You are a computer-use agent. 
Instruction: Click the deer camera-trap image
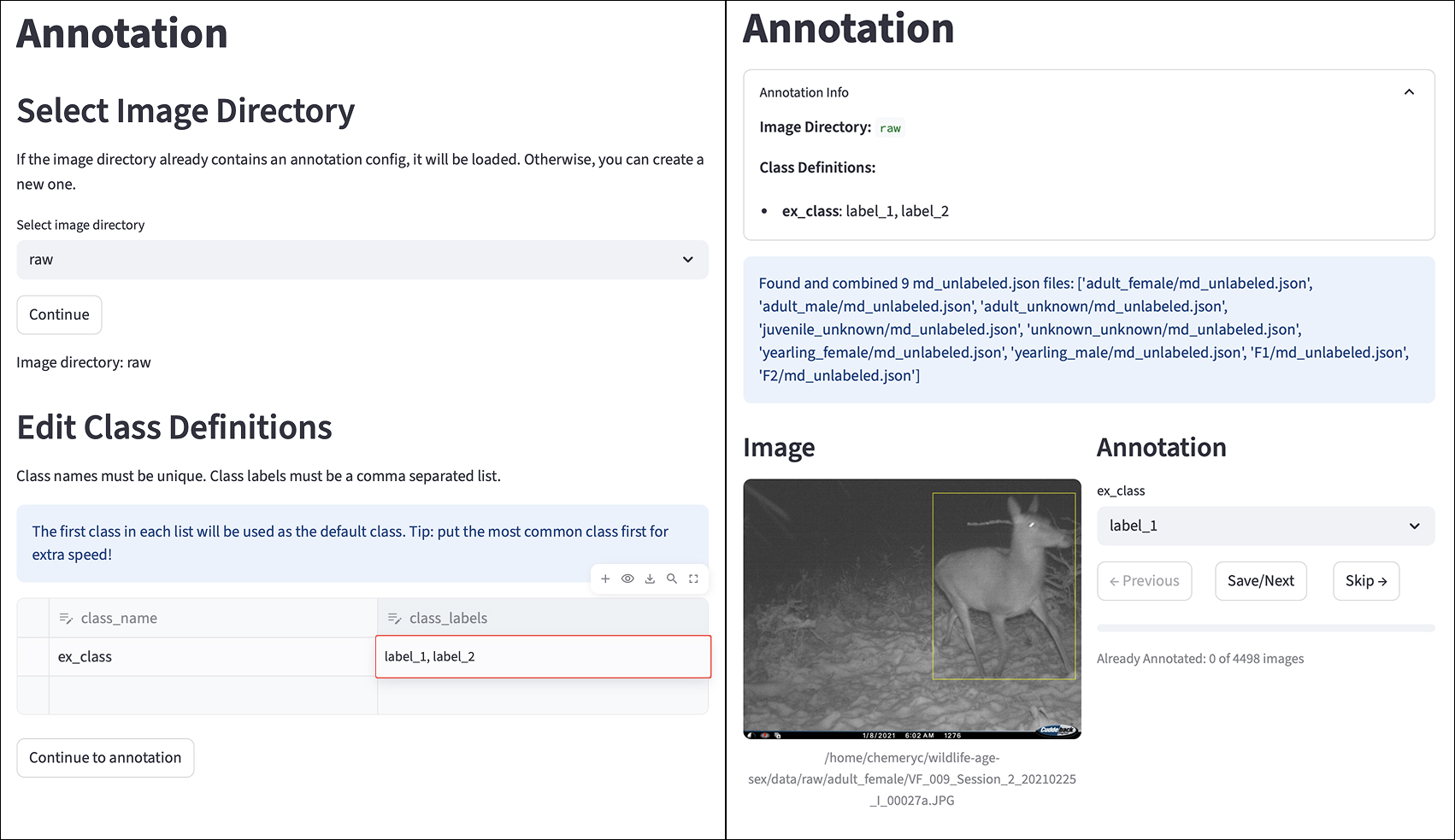point(912,608)
